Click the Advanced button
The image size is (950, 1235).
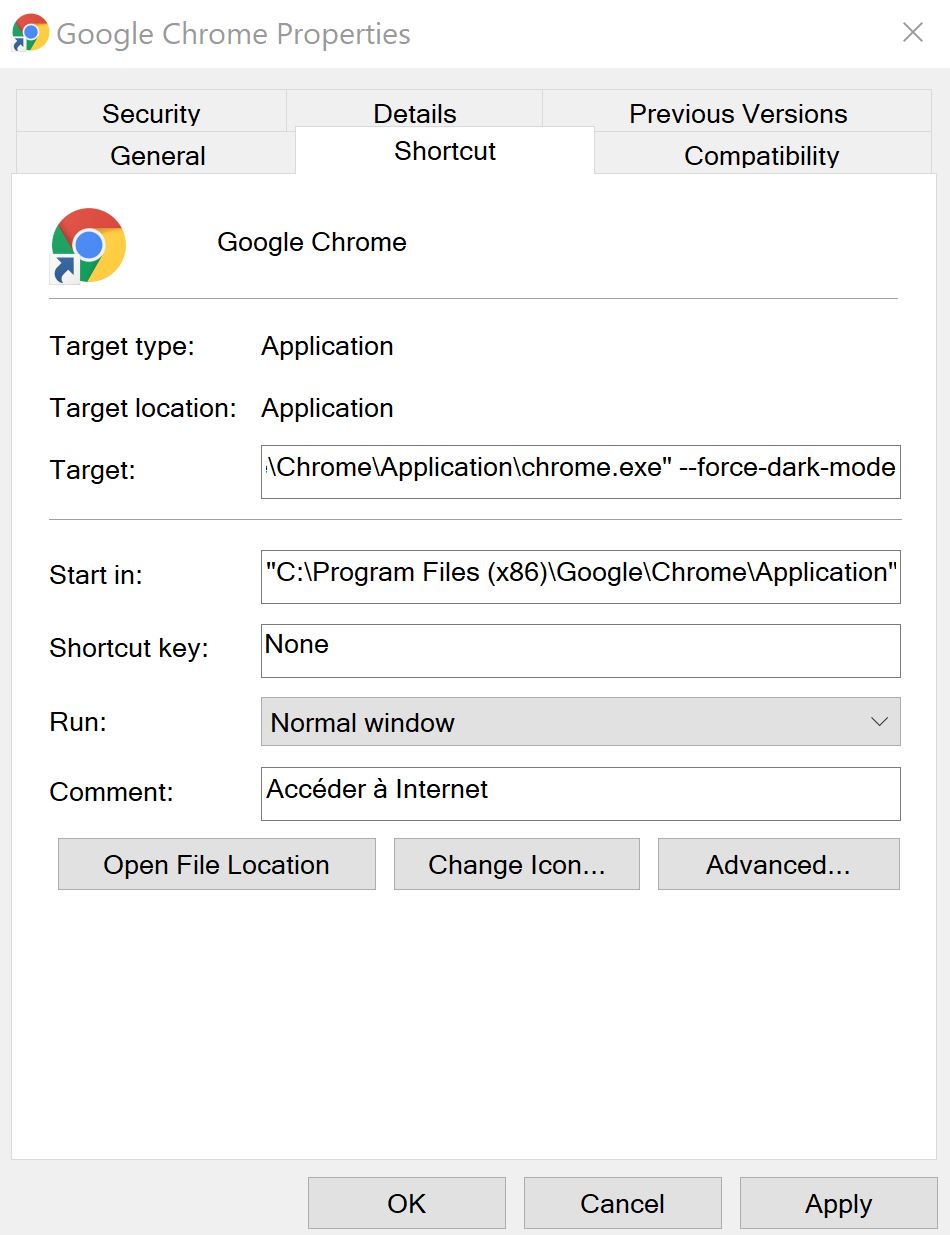pyautogui.click(x=778, y=865)
